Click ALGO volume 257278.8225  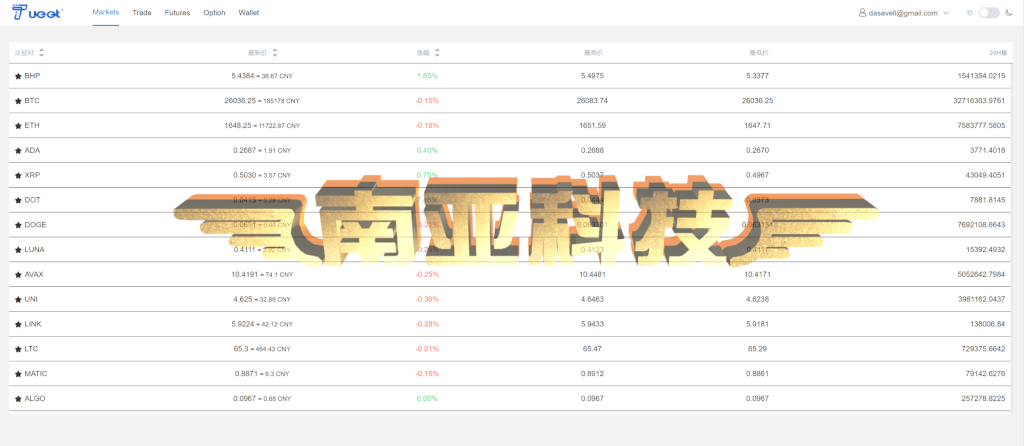coord(984,398)
